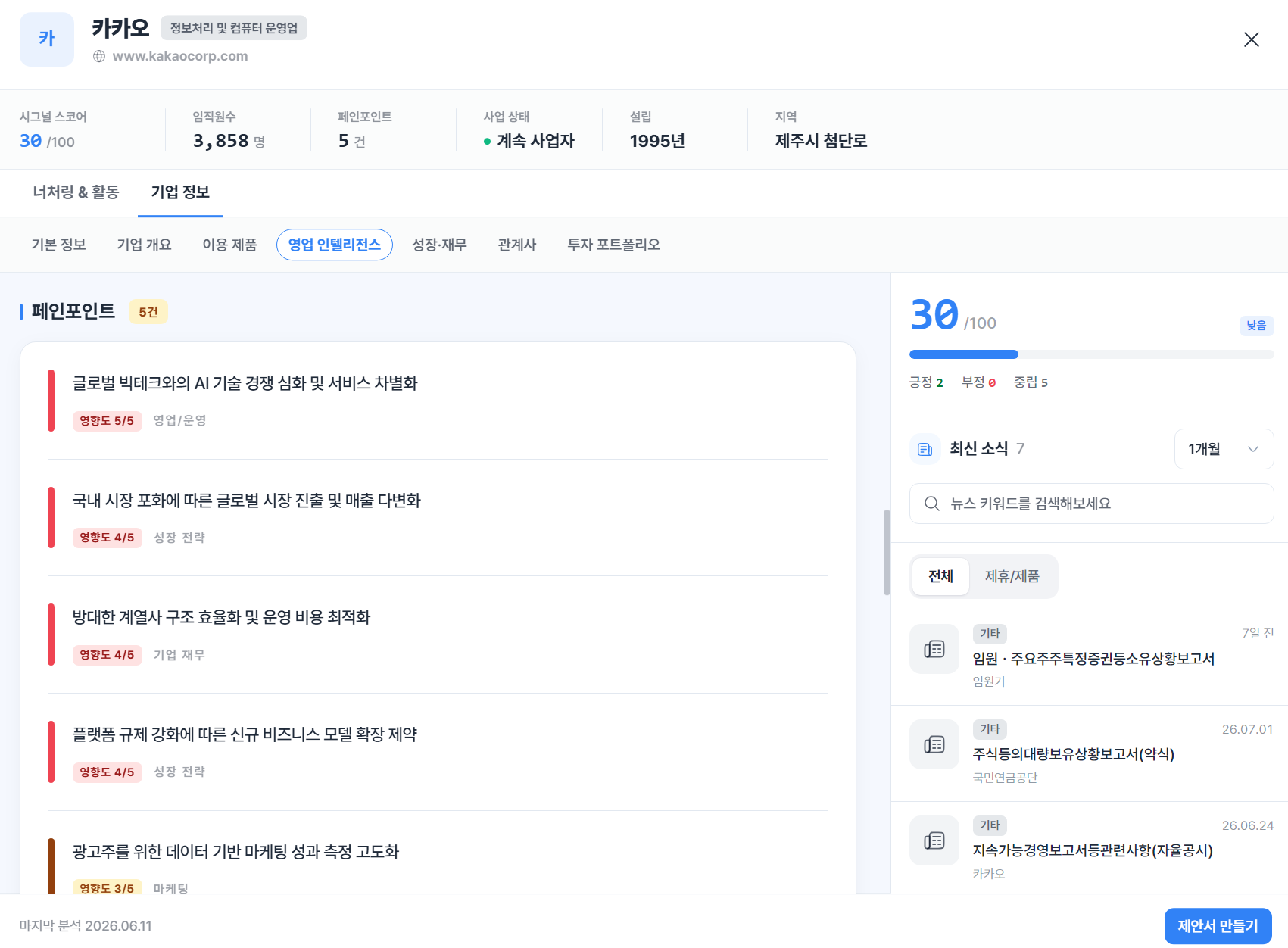The height and width of the screenshot is (948, 1288).
Task: Click the 부정 0 sentiment count
Action: coord(978,382)
